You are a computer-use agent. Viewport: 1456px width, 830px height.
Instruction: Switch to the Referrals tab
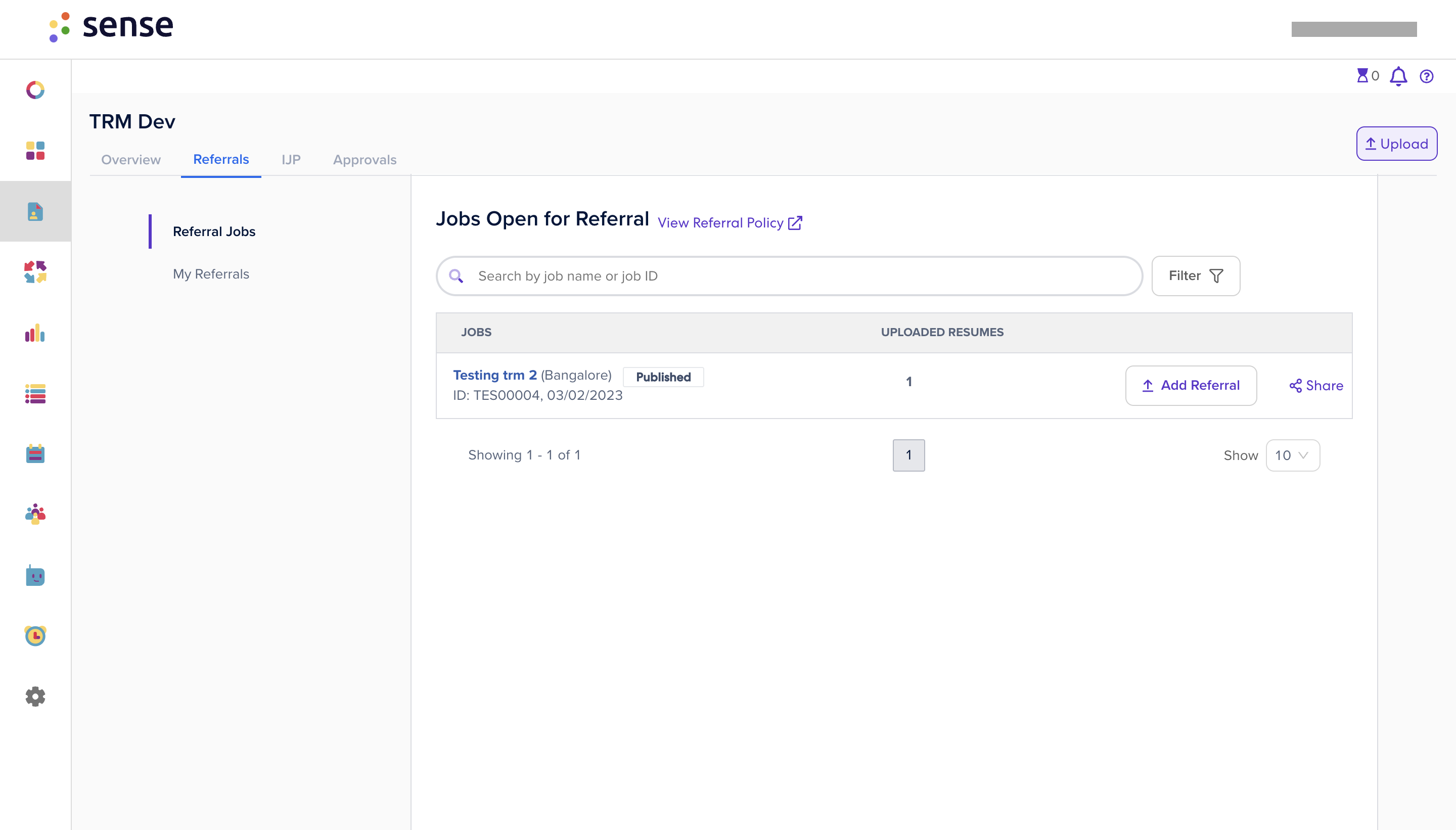[221, 160]
